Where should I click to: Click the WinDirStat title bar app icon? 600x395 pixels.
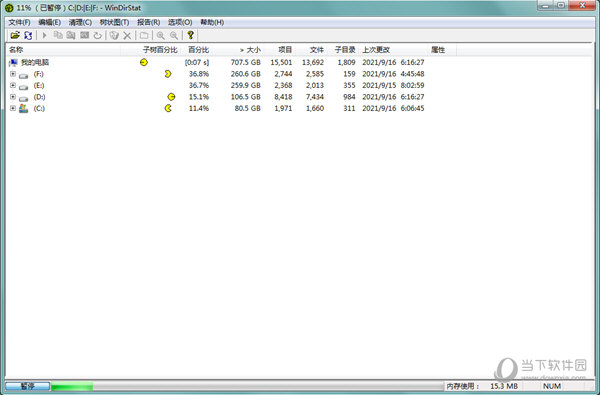click(9, 8)
